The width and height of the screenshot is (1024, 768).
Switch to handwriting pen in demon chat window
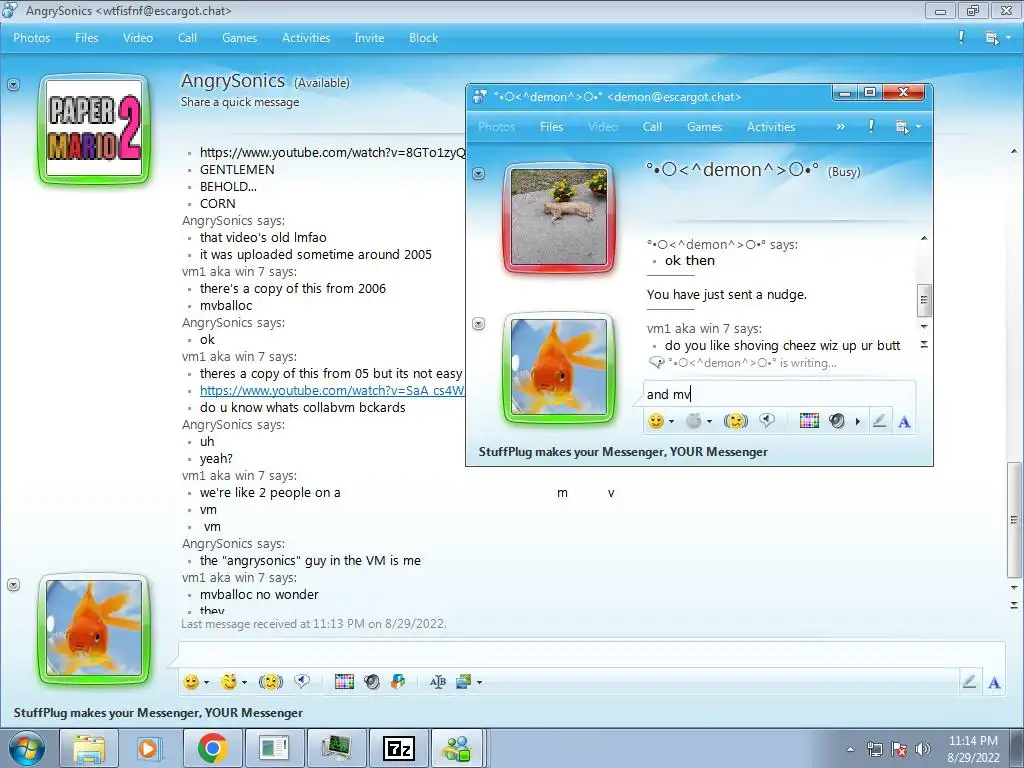[879, 421]
